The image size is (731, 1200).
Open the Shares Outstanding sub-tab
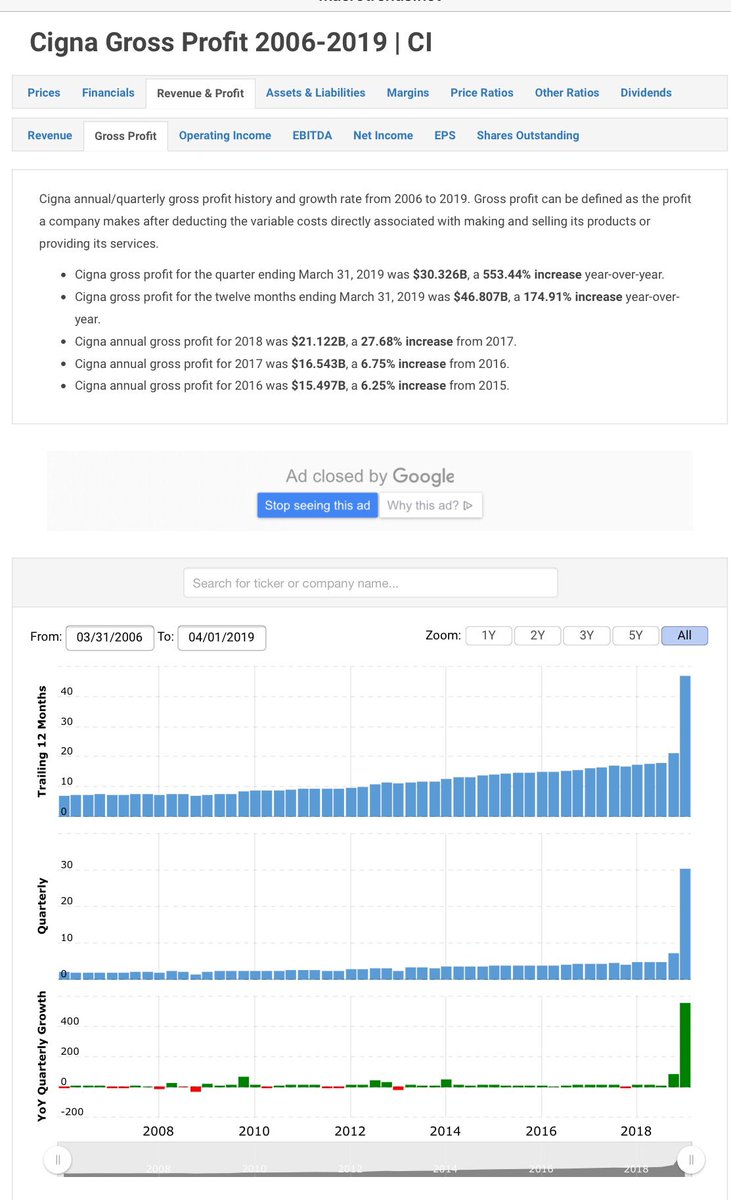coord(528,136)
